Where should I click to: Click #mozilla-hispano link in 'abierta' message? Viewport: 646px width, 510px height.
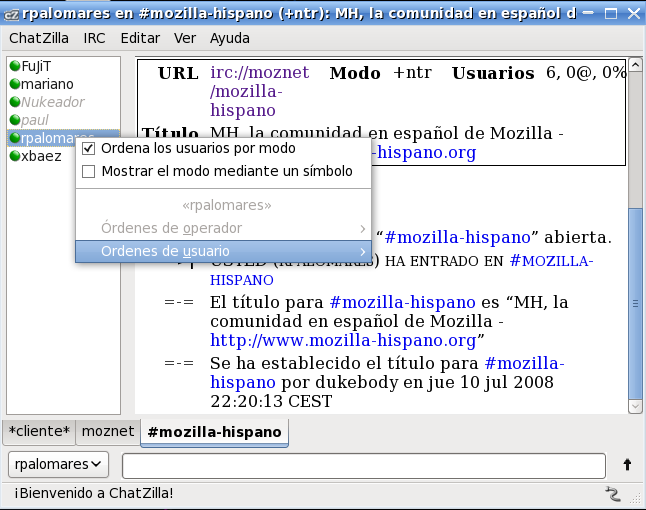pyautogui.click(x=458, y=238)
